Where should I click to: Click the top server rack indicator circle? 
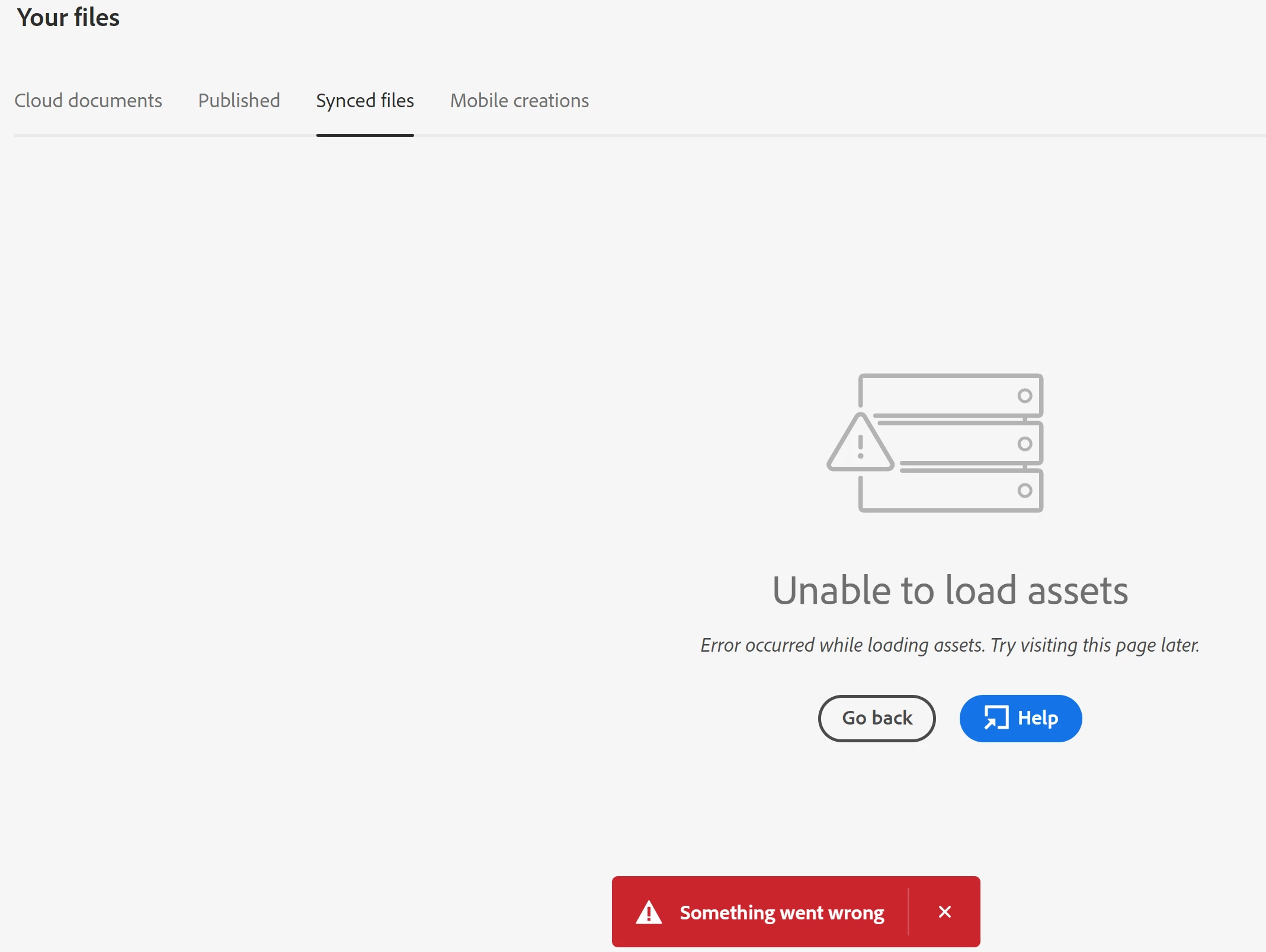pos(1024,396)
